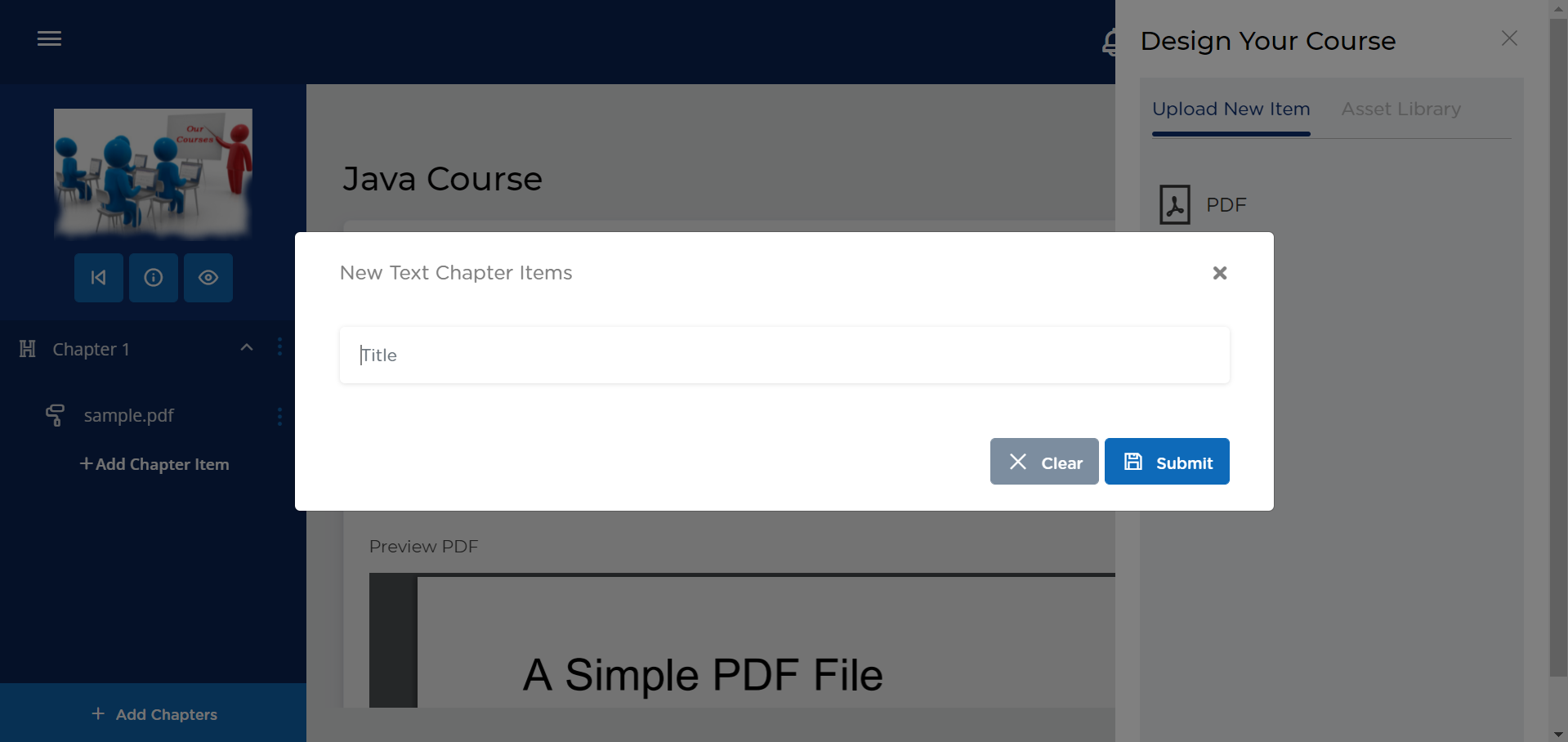Click the Chapter 1 drag handle icon

point(28,349)
